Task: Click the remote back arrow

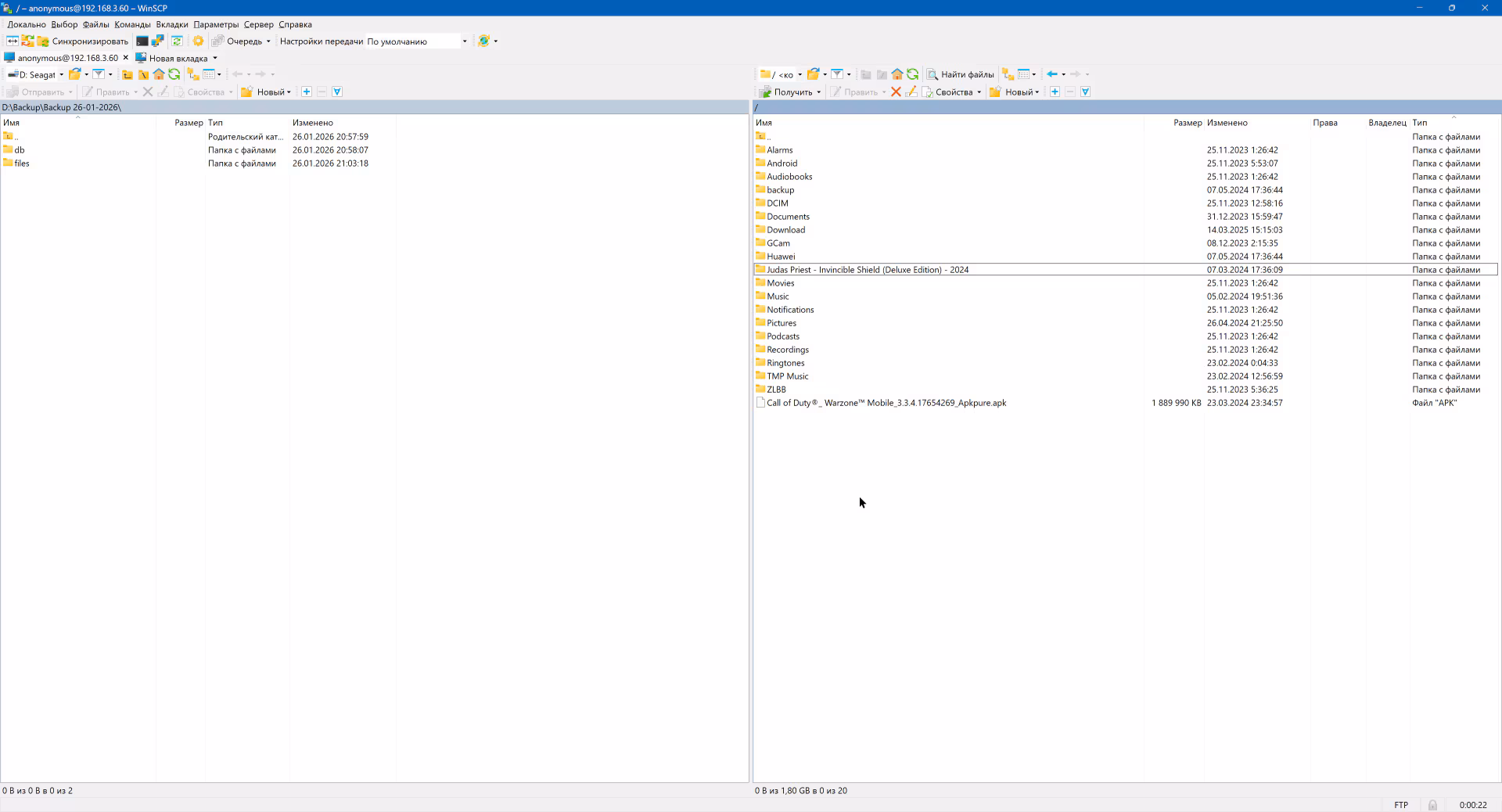Action: pos(1053,74)
